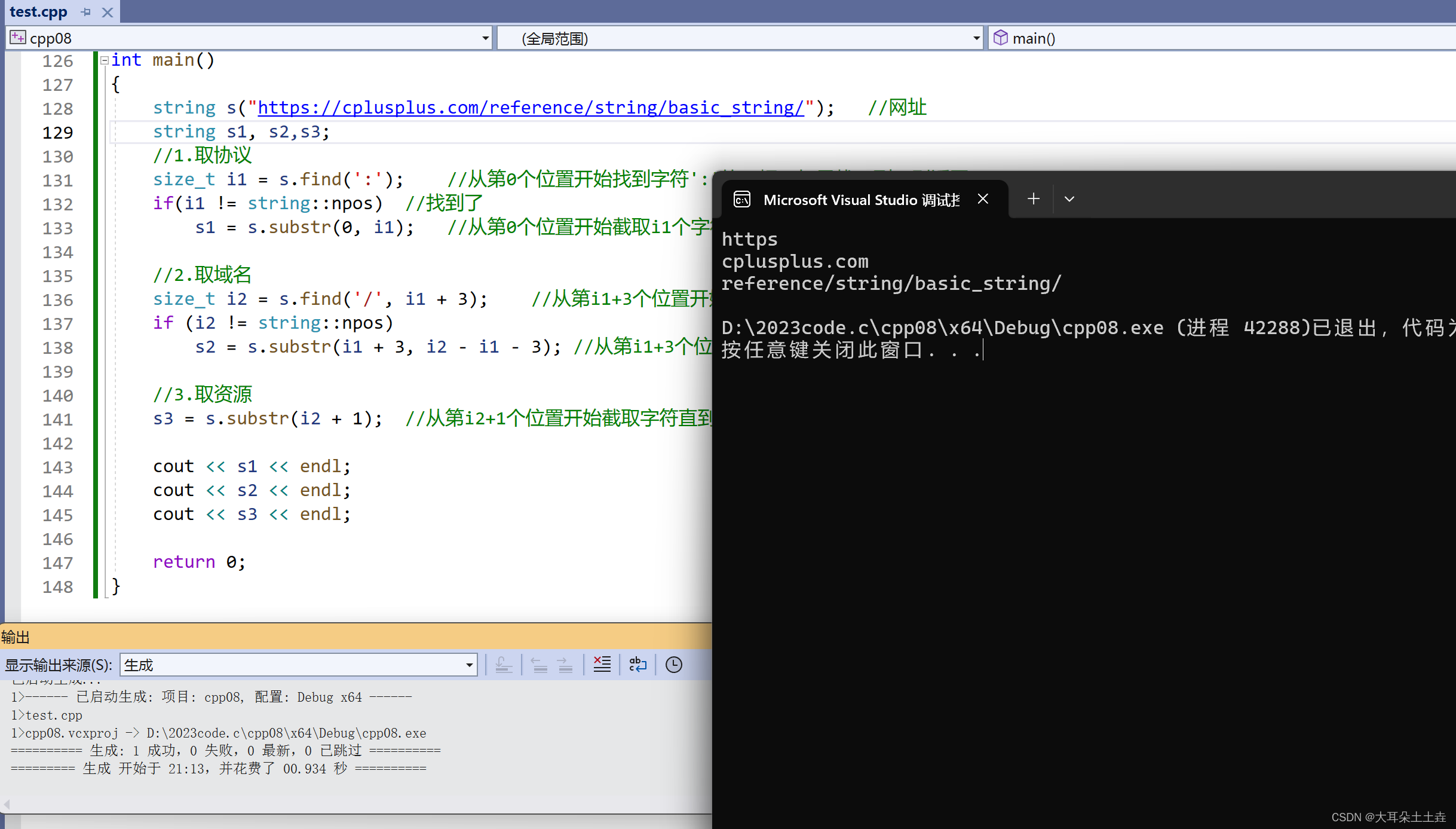
Task: Collapse the main() function outline
Action: [105, 60]
